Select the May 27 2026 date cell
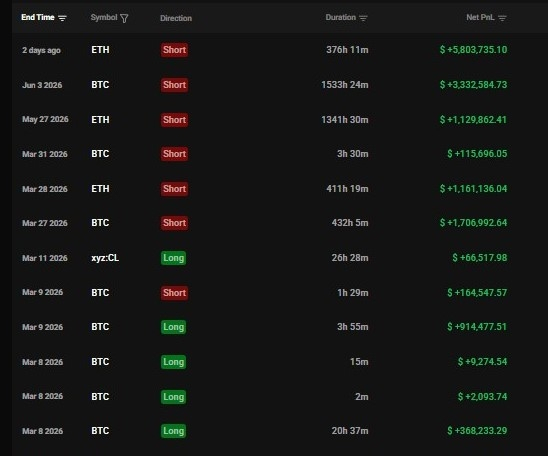Screen dimensions: 548x456 45,119
